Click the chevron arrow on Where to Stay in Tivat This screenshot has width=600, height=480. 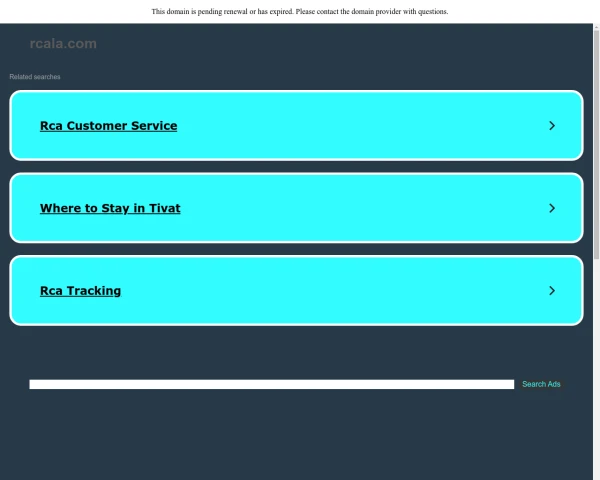(552, 208)
